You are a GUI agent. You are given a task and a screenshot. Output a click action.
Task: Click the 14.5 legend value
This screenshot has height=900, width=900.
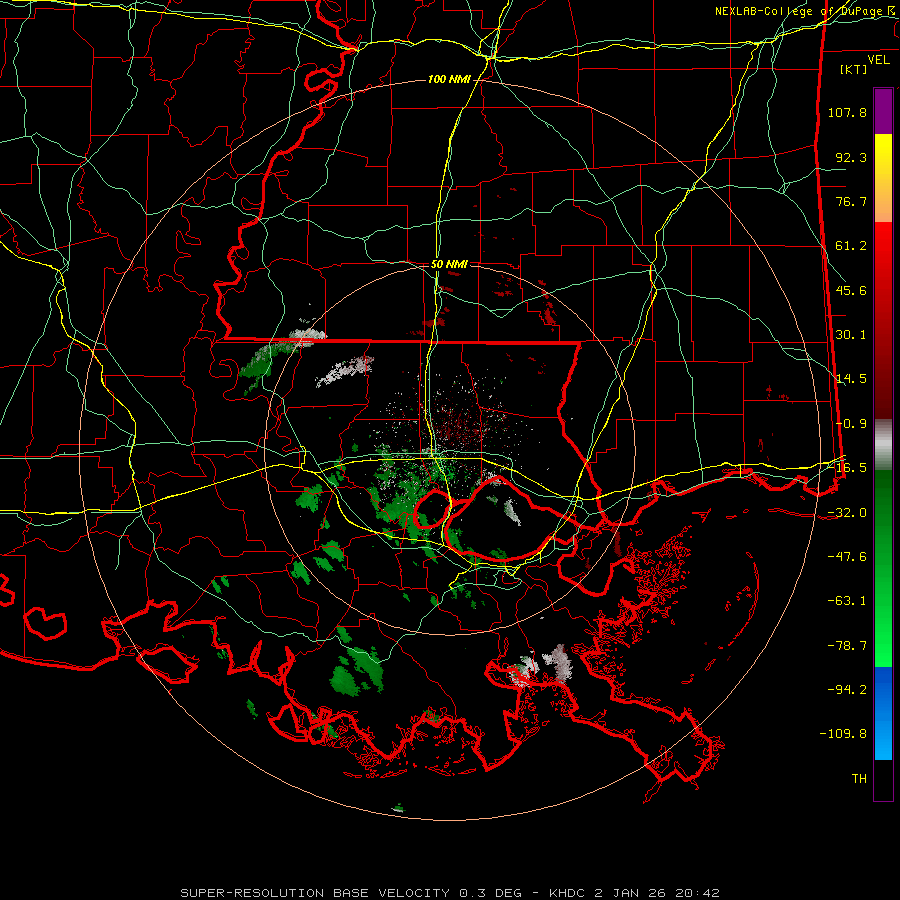coord(851,379)
